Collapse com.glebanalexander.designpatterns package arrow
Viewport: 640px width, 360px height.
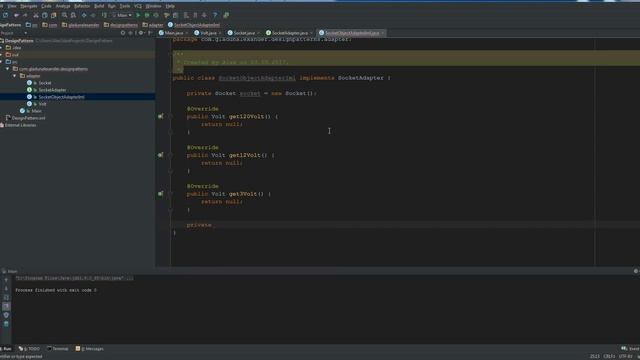(8, 69)
